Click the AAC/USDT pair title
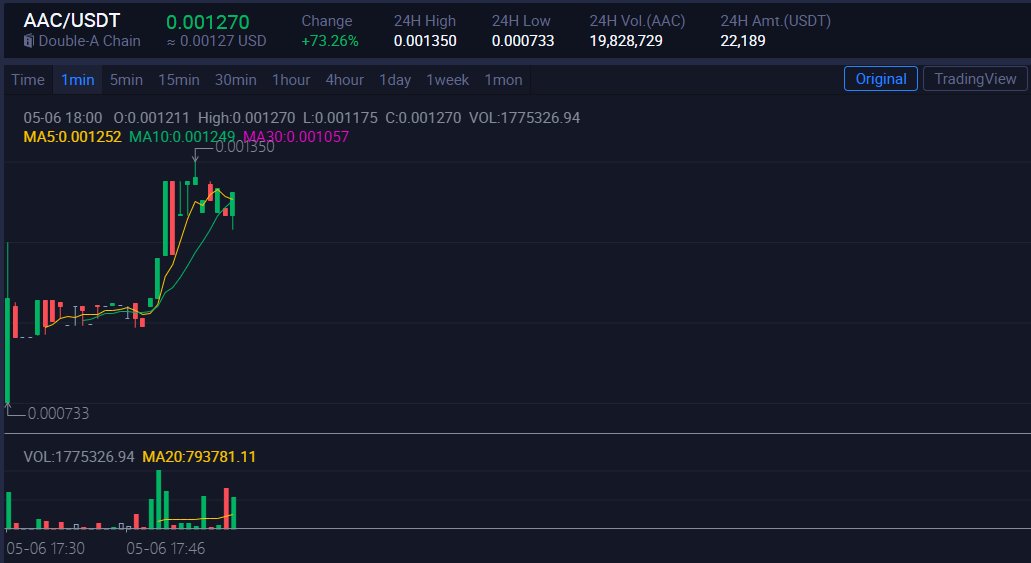 72,20
